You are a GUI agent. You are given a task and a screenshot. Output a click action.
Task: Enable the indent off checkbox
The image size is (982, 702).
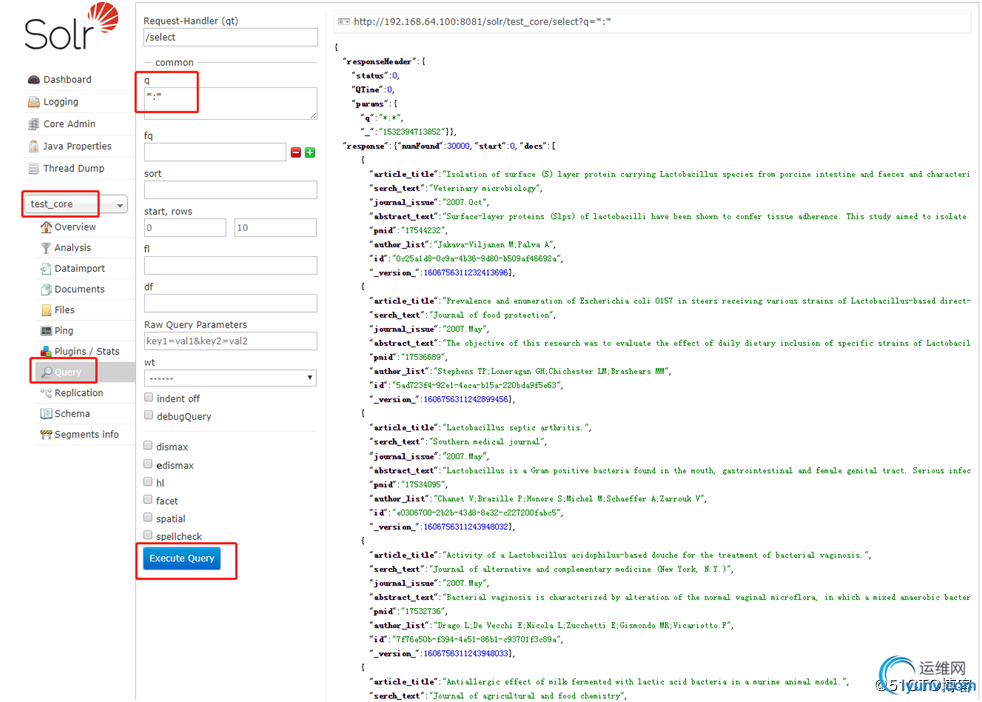(148, 397)
